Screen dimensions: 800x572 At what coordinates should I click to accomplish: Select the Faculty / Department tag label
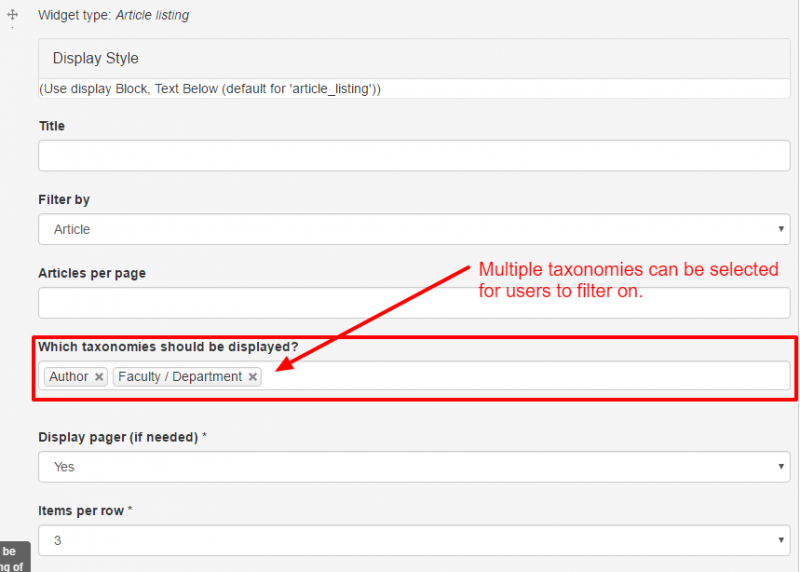[x=180, y=377]
